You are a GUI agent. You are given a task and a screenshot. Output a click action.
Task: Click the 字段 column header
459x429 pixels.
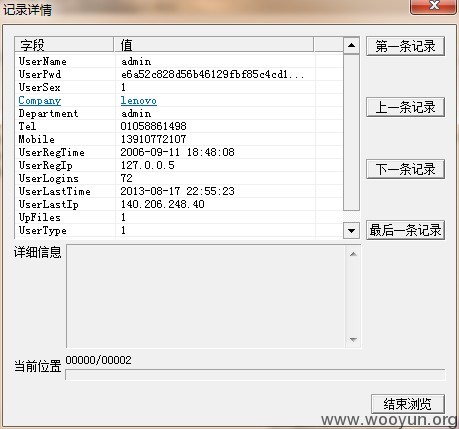click(64, 45)
